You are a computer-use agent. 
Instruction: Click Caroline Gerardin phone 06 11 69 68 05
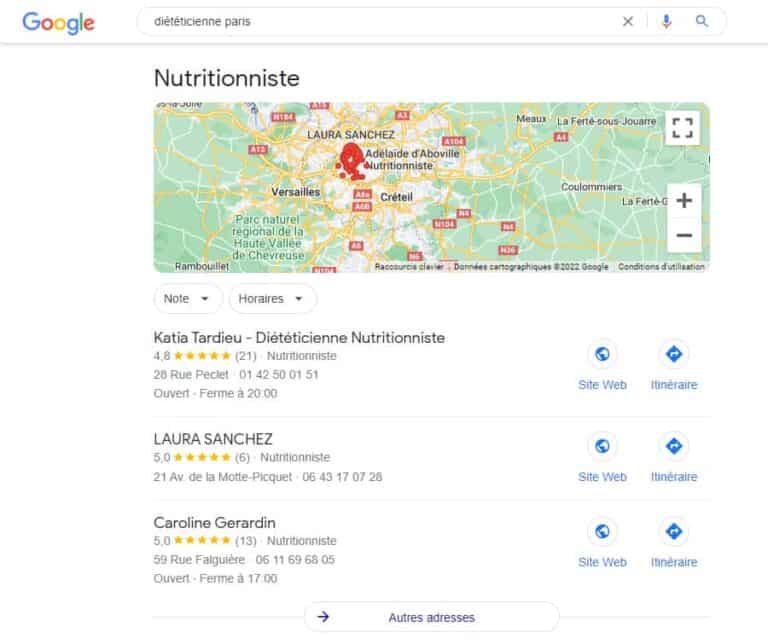click(295, 559)
